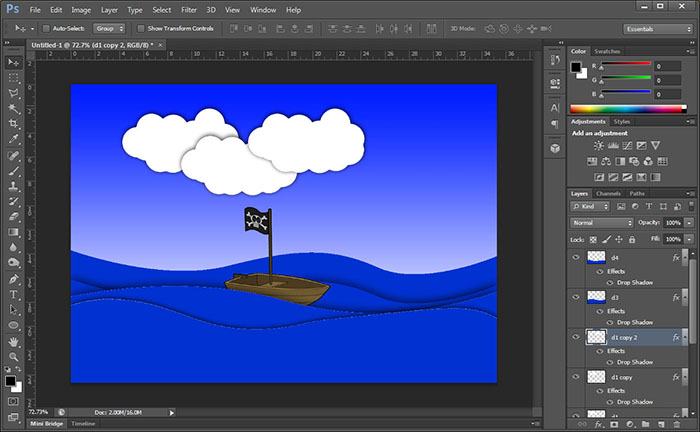Select the Hand tool

14,341
